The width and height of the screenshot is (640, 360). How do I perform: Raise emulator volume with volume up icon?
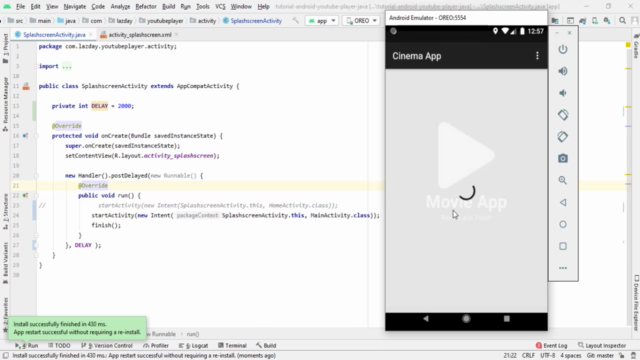click(563, 71)
